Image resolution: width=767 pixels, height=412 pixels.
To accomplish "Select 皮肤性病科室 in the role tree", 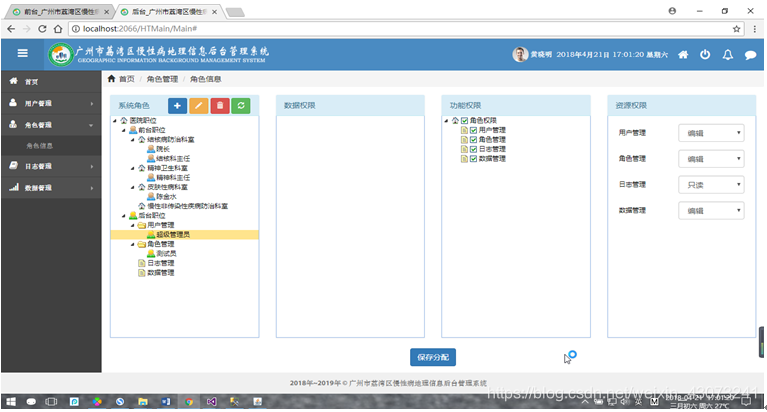I will (167, 187).
